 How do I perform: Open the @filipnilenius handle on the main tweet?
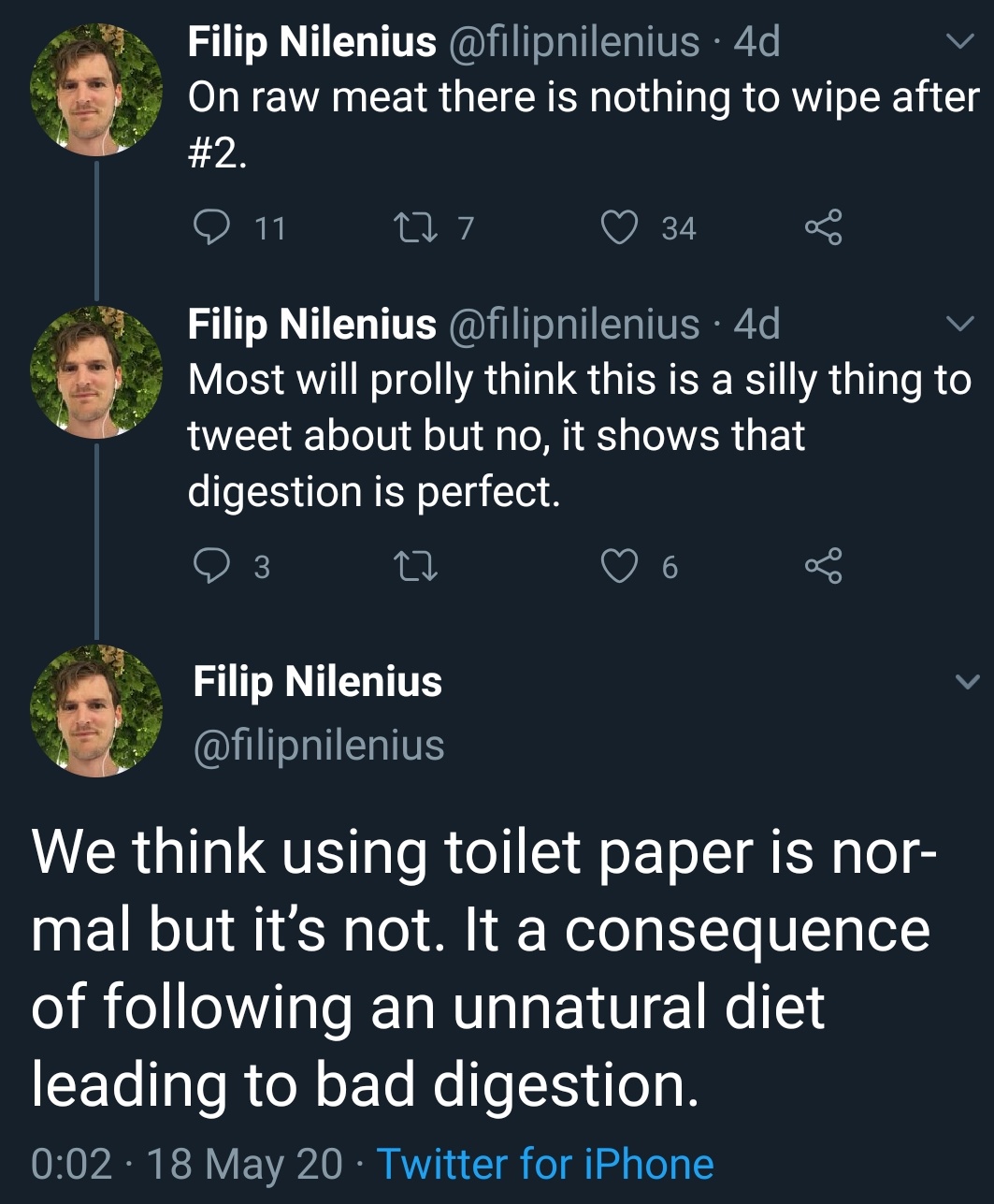[318, 746]
